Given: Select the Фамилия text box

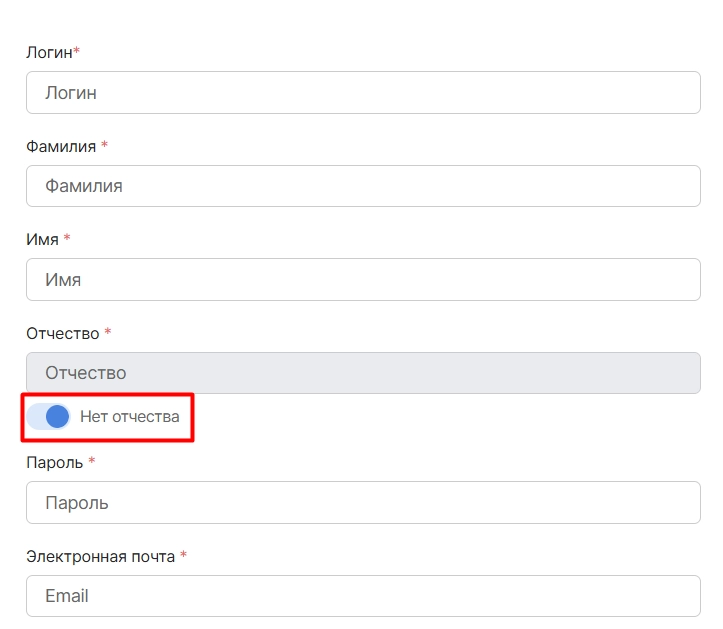Looking at the screenshot, I should tap(363, 186).
